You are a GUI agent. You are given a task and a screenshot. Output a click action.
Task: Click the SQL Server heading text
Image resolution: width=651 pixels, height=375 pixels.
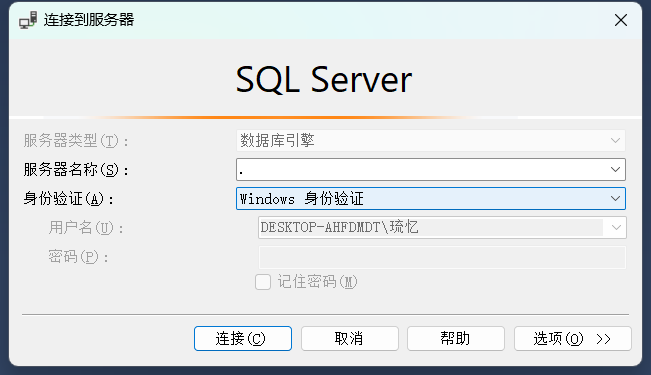(324, 79)
